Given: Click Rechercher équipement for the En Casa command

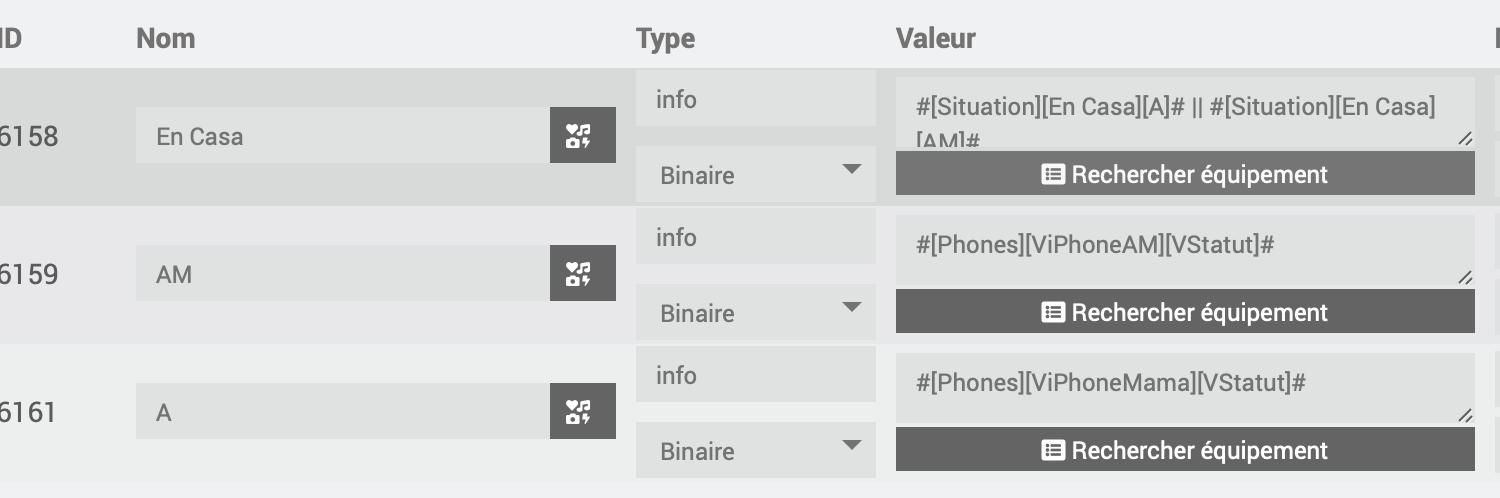Looking at the screenshot, I should [x=1185, y=174].
